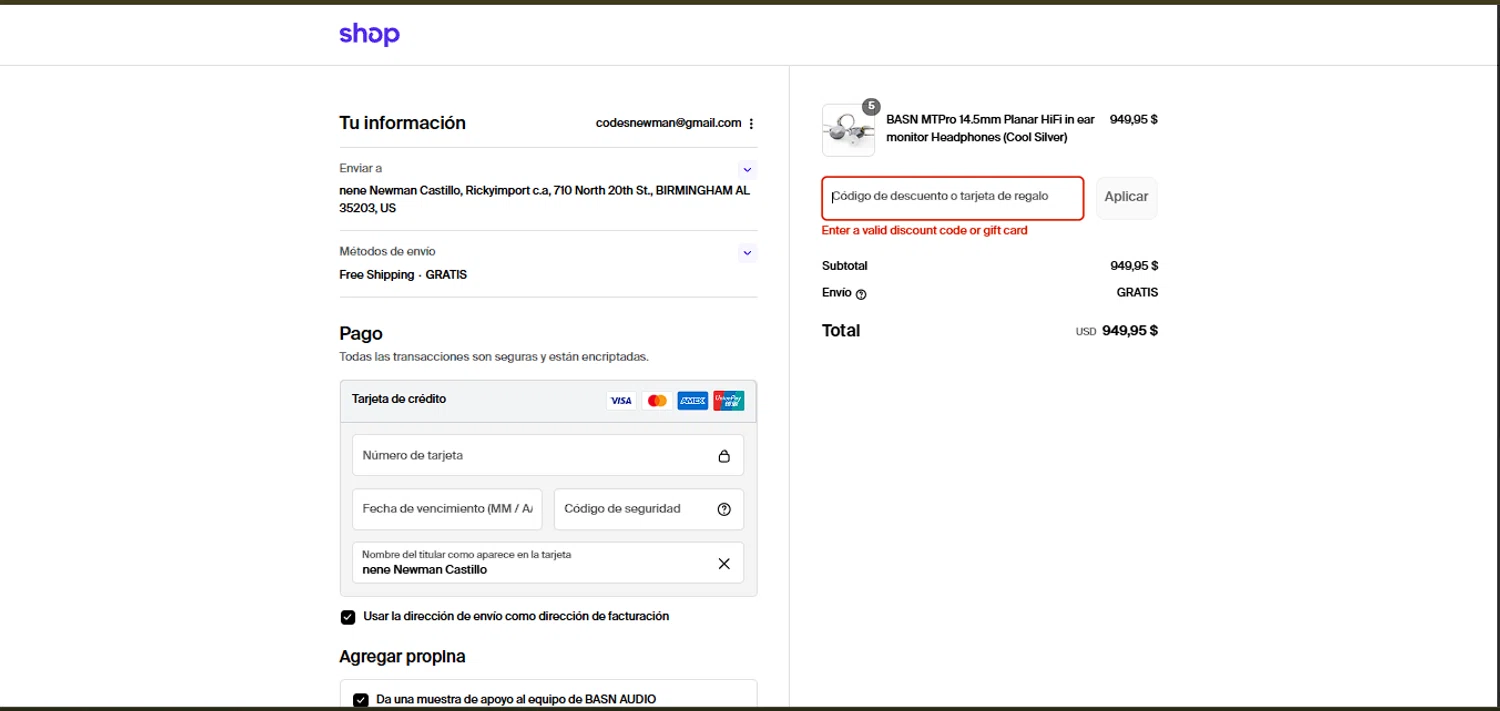Expand the Enviar a address chevron

[x=747, y=169]
